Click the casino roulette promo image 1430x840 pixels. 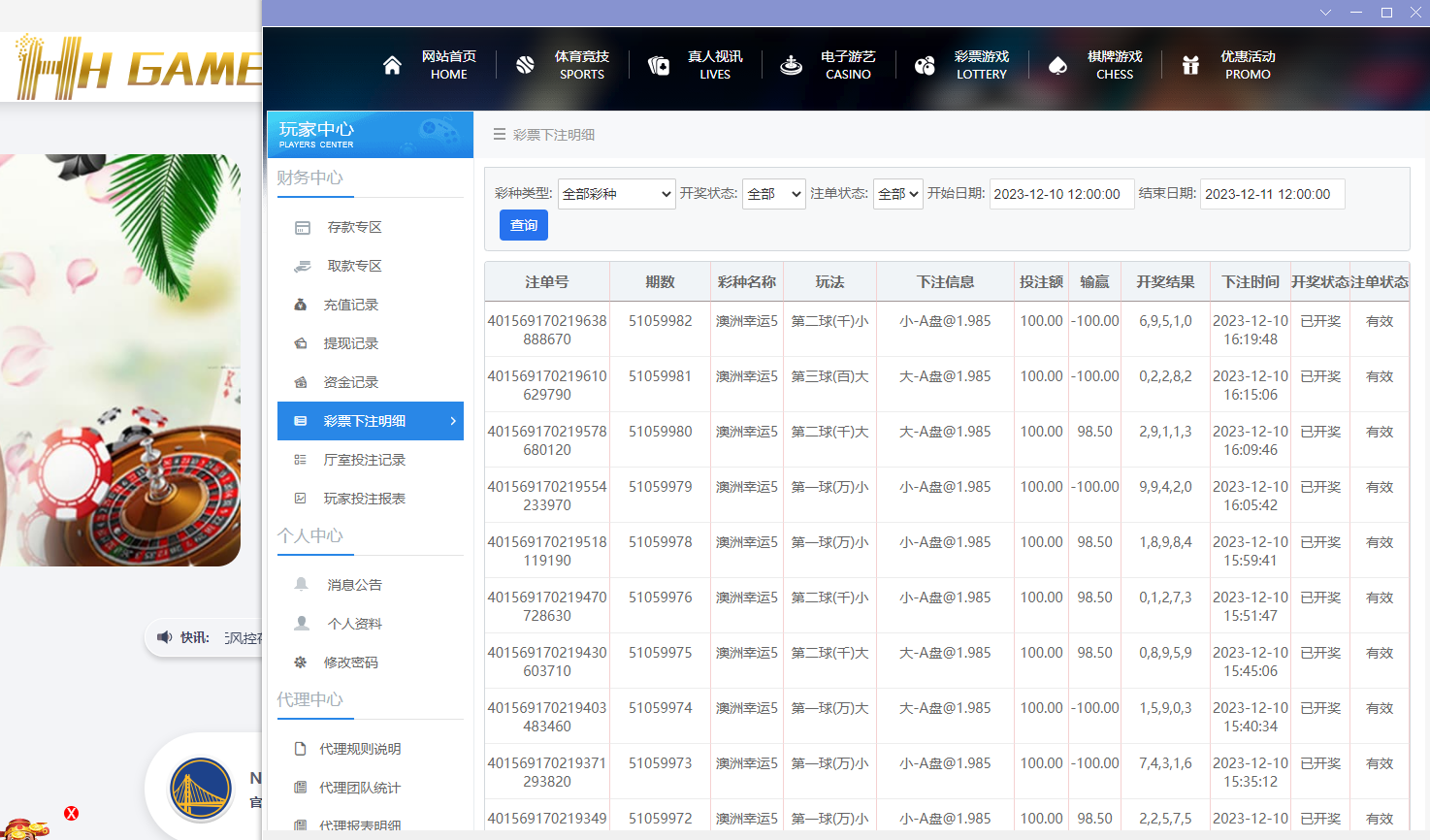pyautogui.click(x=120, y=360)
